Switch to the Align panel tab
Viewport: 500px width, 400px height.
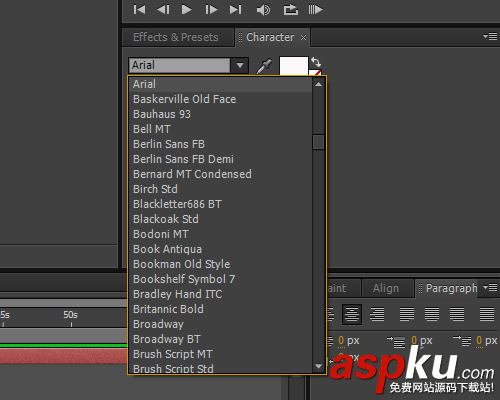[386, 288]
